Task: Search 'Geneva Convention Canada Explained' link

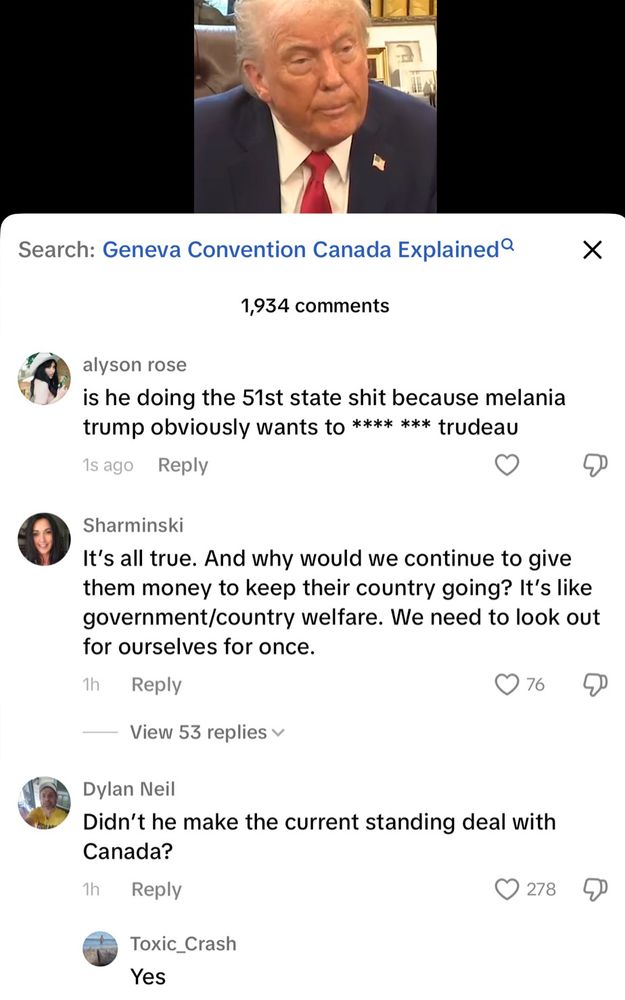Action: (300, 250)
